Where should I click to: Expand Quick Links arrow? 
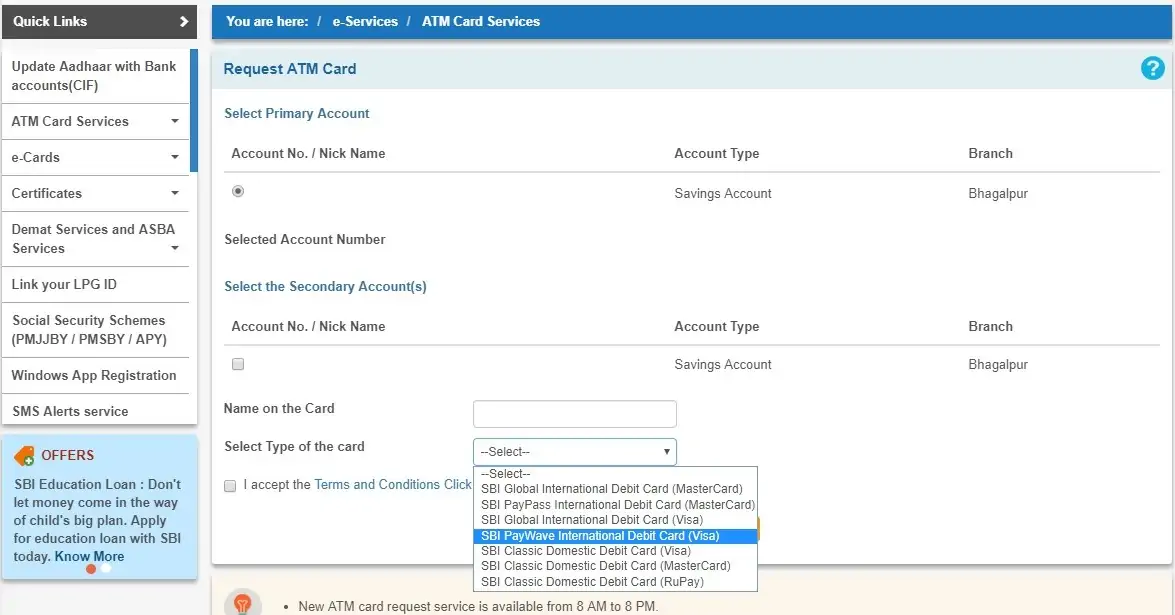(x=184, y=22)
